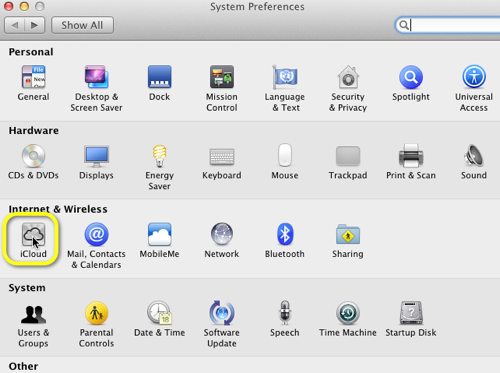Minimize the window with the yellow button
Viewport: 500px width, 373px height.
coord(24,6)
